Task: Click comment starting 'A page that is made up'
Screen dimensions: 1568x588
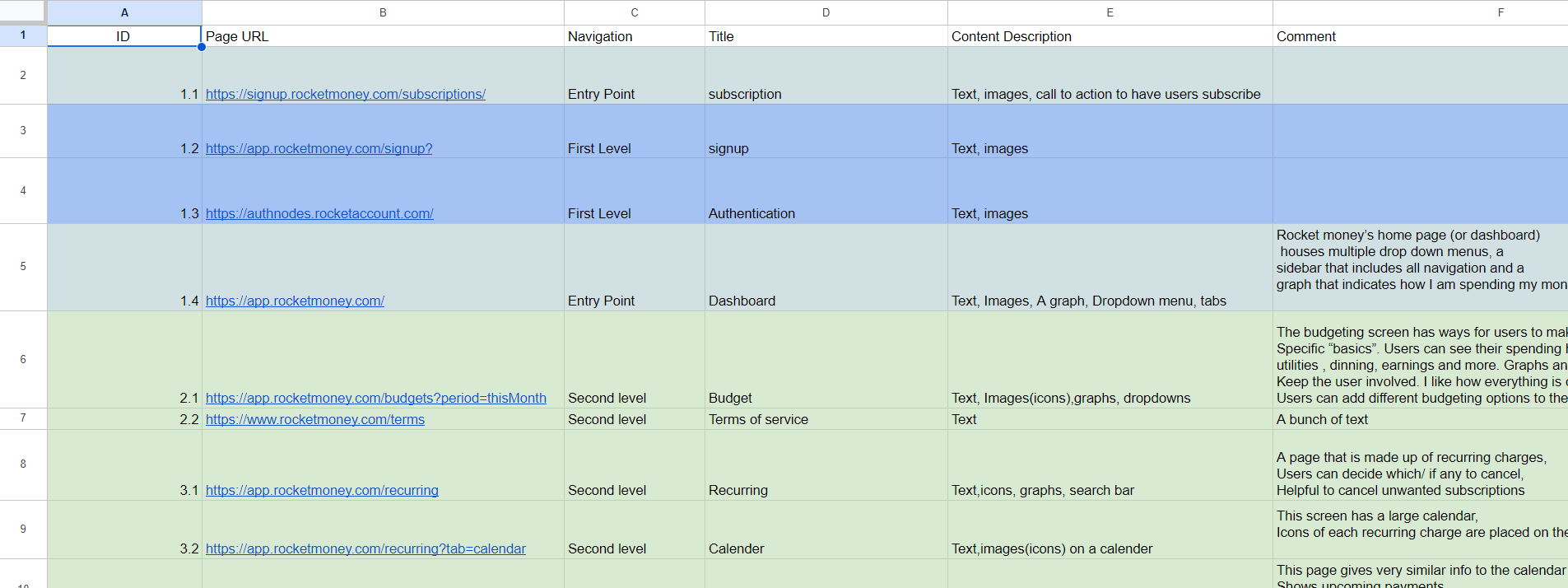Action: [1421, 464]
